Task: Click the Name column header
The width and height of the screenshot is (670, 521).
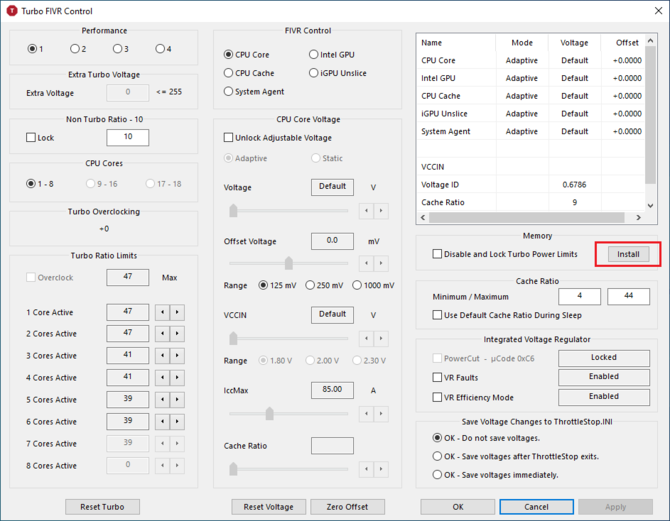Action: [x=456, y=43]
